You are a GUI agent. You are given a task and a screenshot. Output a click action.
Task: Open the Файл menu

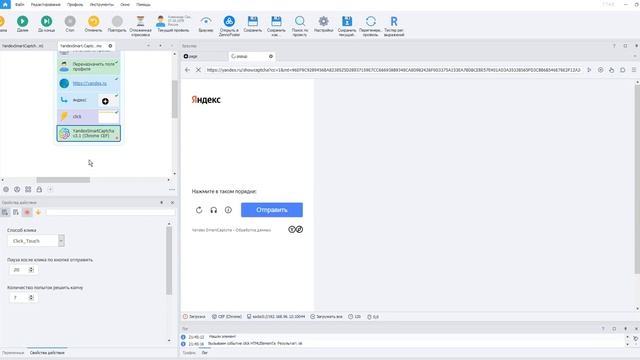[x=20, y=4]
